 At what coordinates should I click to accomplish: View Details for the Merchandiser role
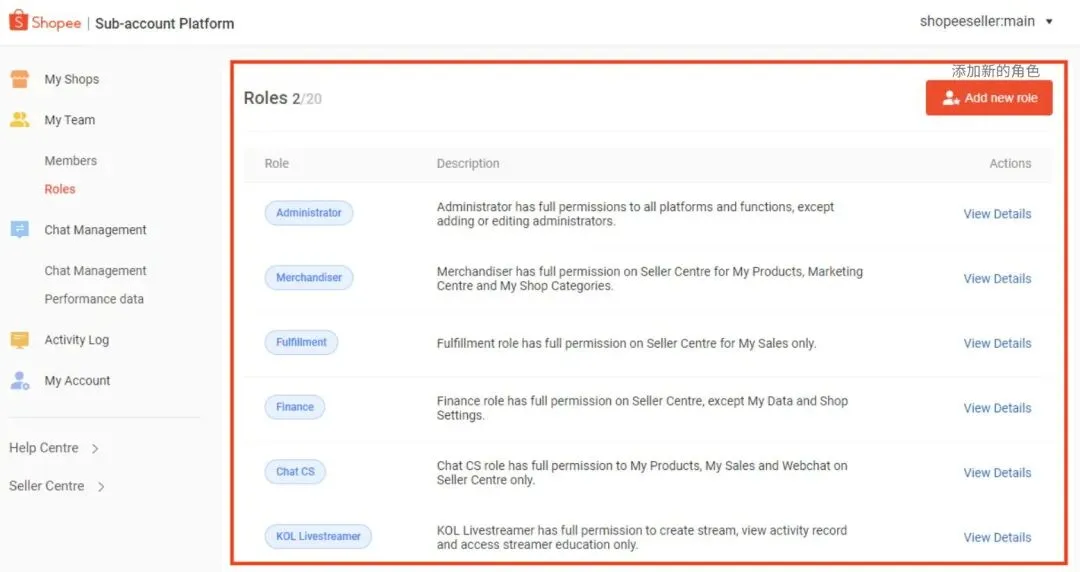997,278
